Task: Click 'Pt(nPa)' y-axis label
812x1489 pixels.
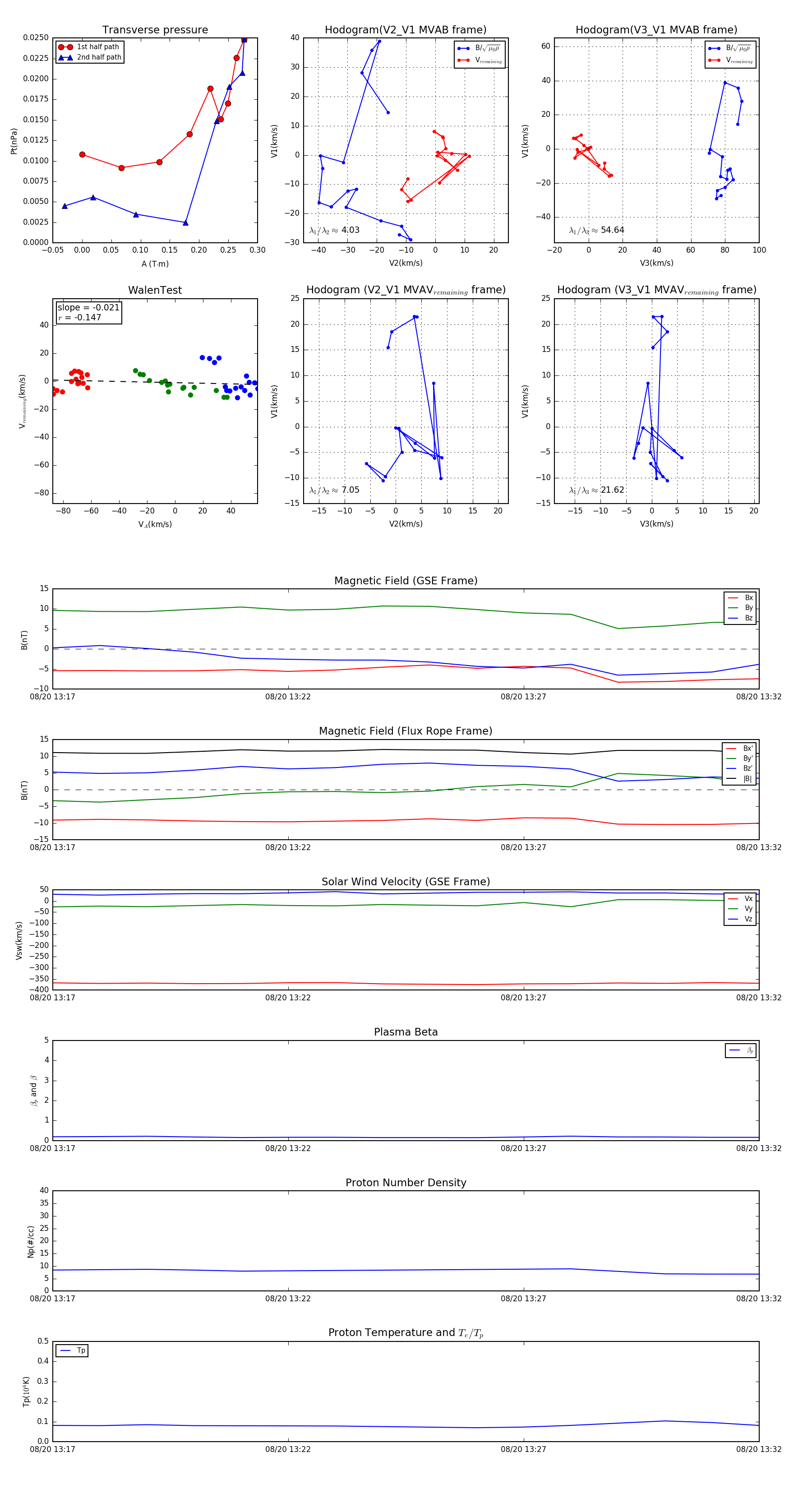Action: point(14,141)
